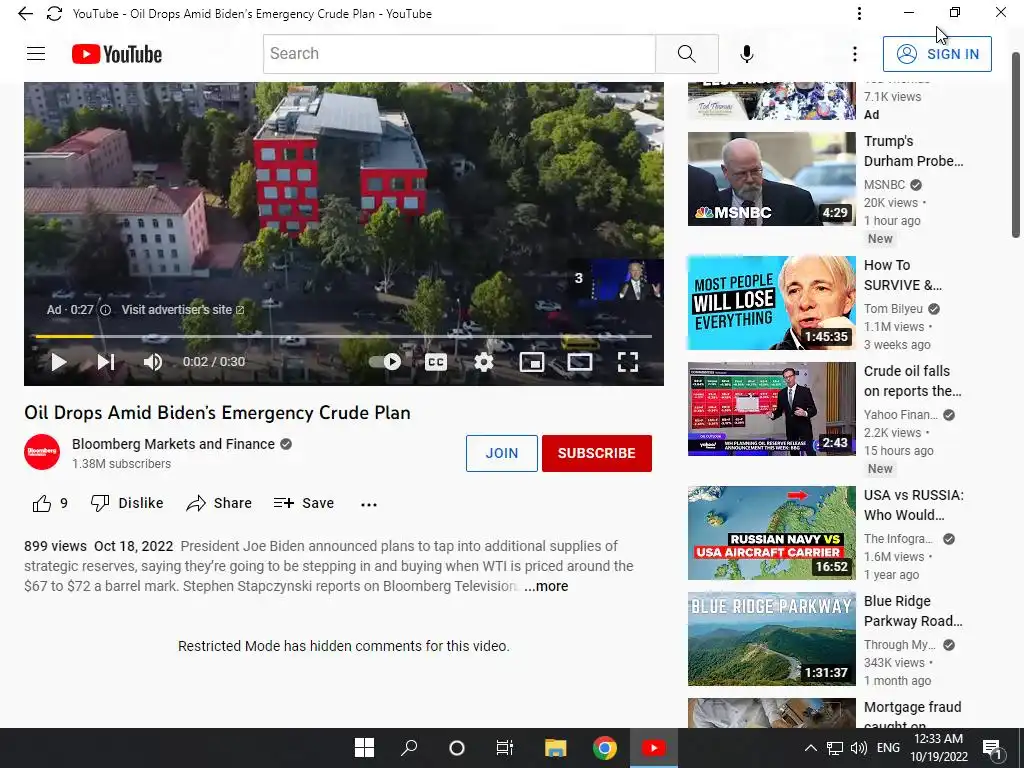Open the YouTube hamburger guide menu
Viewport: 1024px width, 768px height.
(36, 54)
